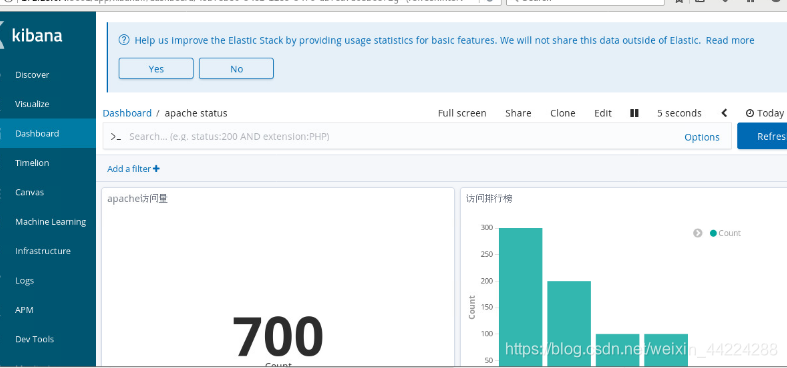Click the Kibana logo
The image size is (787, 368).
[32, 36]
